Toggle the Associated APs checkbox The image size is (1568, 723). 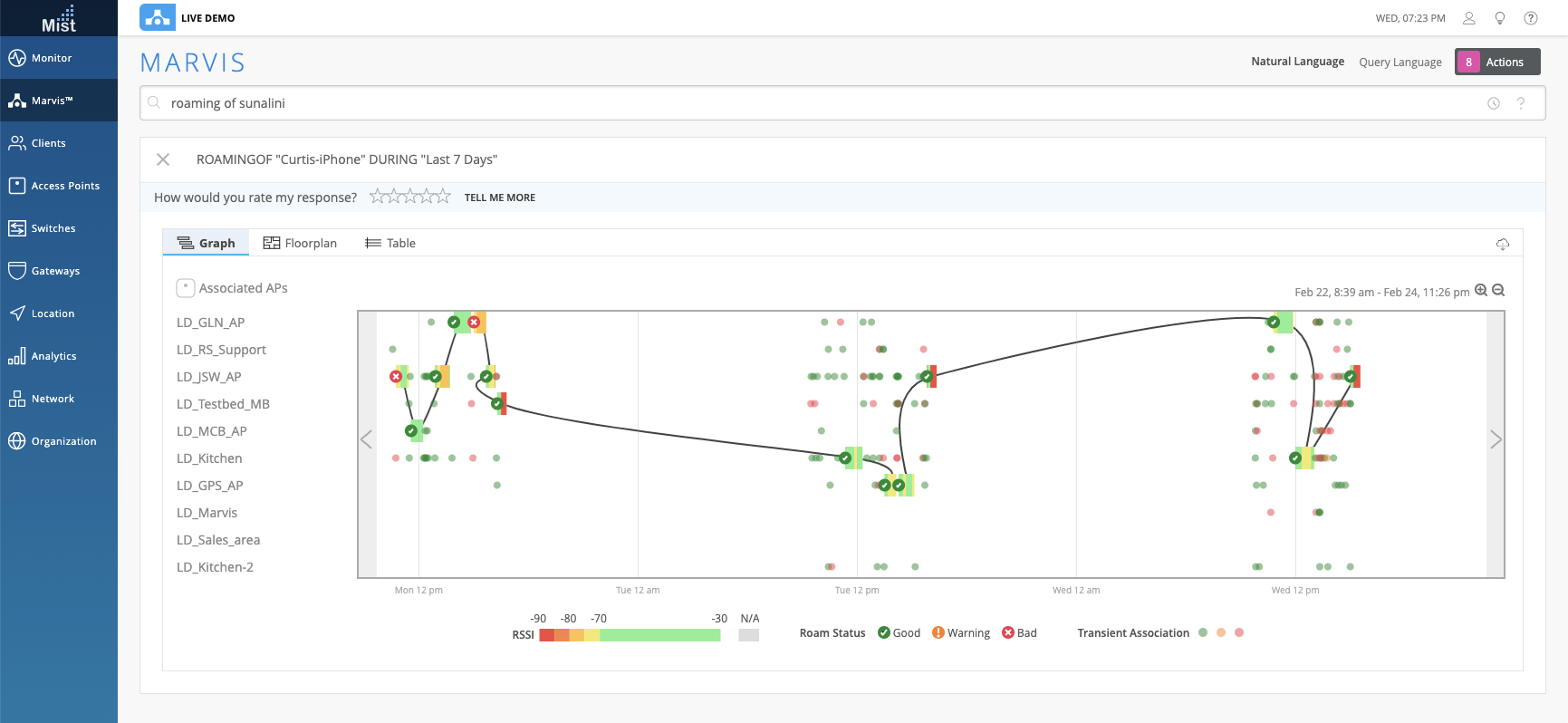click(186, 288)
